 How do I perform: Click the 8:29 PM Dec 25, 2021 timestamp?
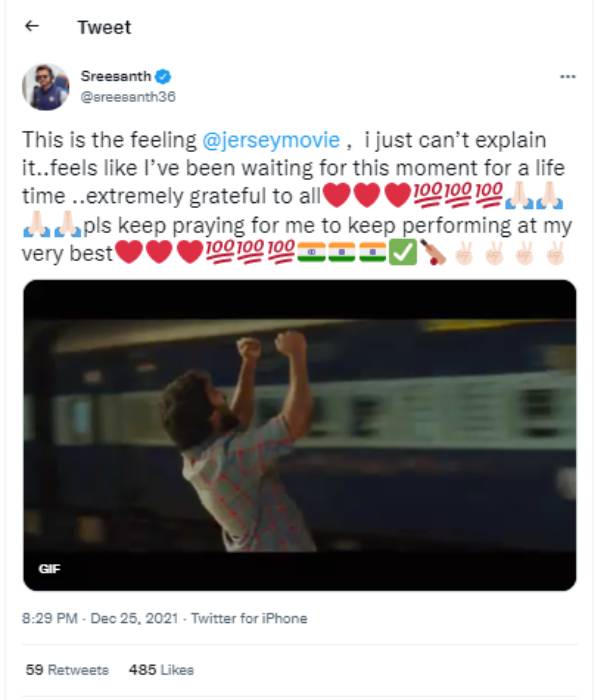[x=100, y=618]
